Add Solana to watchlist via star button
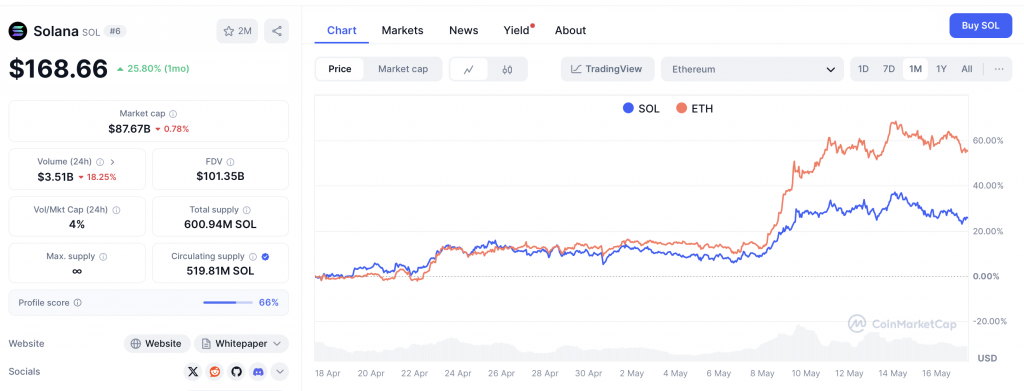The height and width of the screenshot is (391, 1024). (237, 31)
